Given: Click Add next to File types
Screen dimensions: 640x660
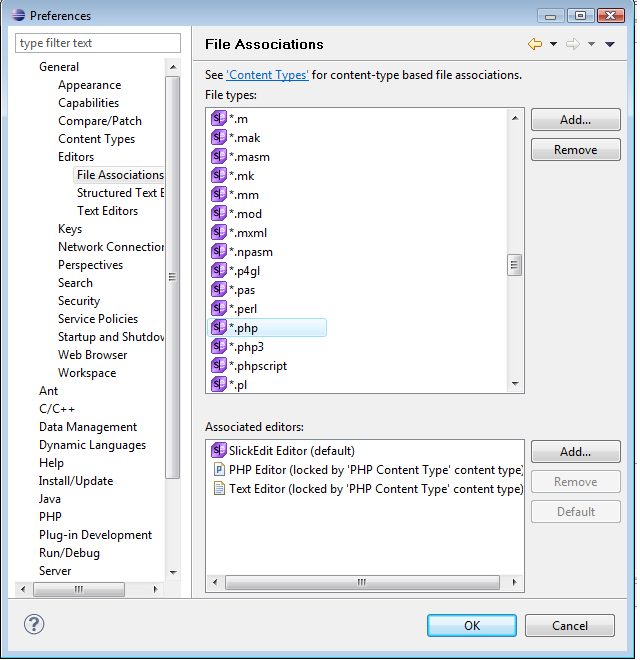Looking at the screenshot, I should coord(576,120).
